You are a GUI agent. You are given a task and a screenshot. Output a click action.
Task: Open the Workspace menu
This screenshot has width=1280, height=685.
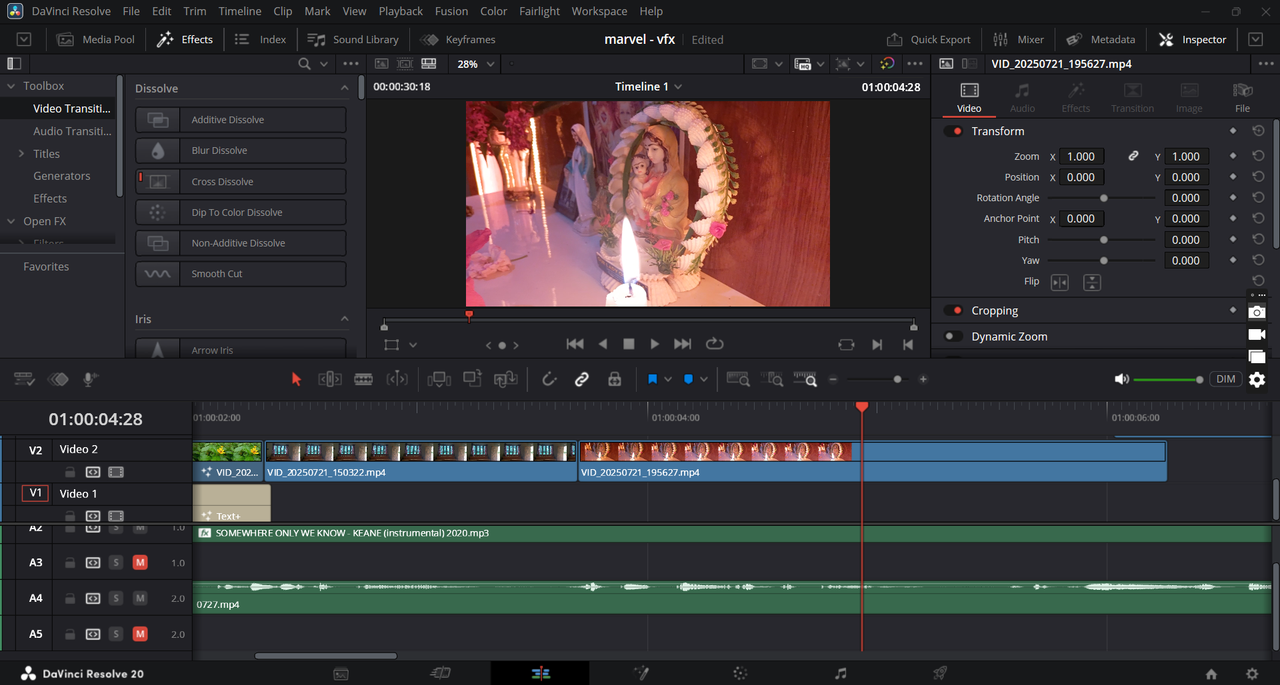coord(599,11)
